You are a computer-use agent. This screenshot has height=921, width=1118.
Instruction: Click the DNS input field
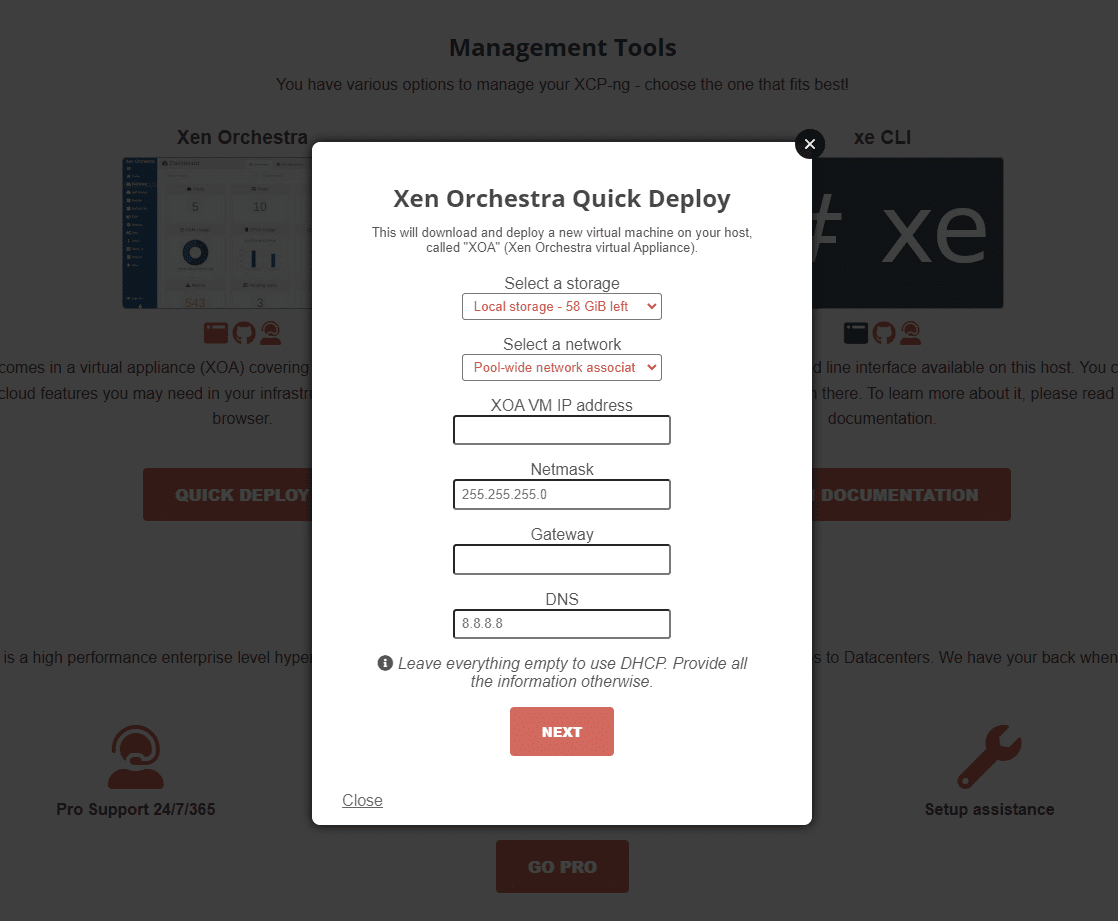coord(562,624)
